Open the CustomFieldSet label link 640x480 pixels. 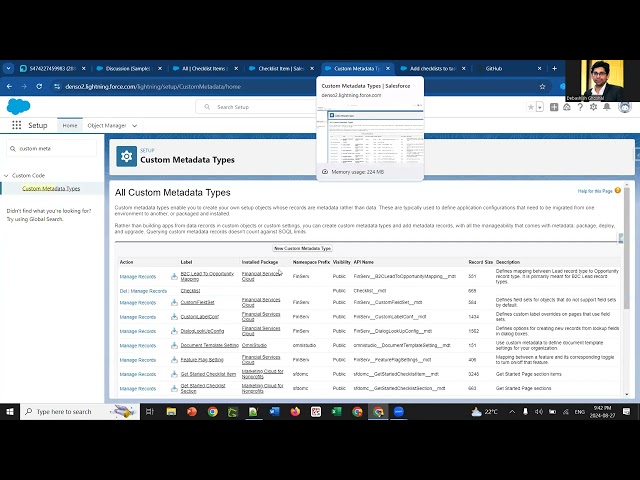[x=198, y=302]
